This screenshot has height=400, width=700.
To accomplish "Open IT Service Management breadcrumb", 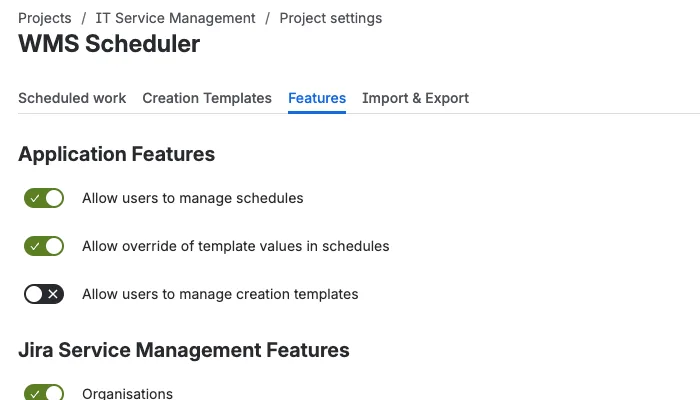I will coord(176,18).
